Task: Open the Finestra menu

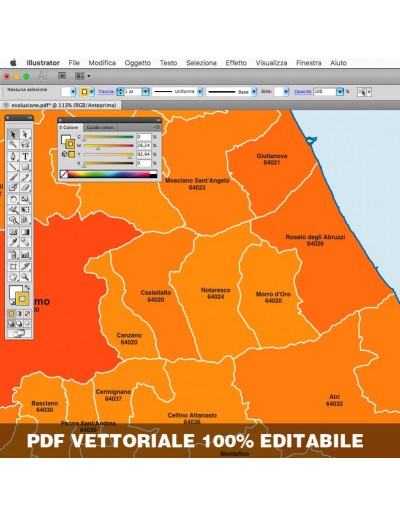Action: [x=309, y=63]
